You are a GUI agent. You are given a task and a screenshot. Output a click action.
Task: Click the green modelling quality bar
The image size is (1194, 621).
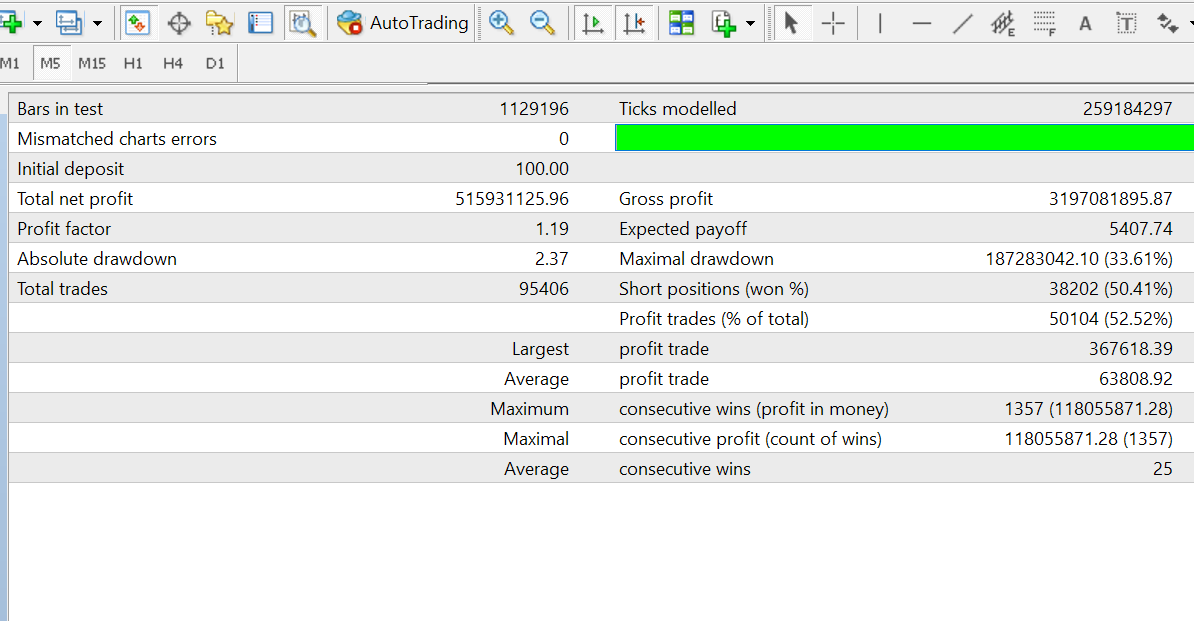pyautogui.click(x=904, y=138)
